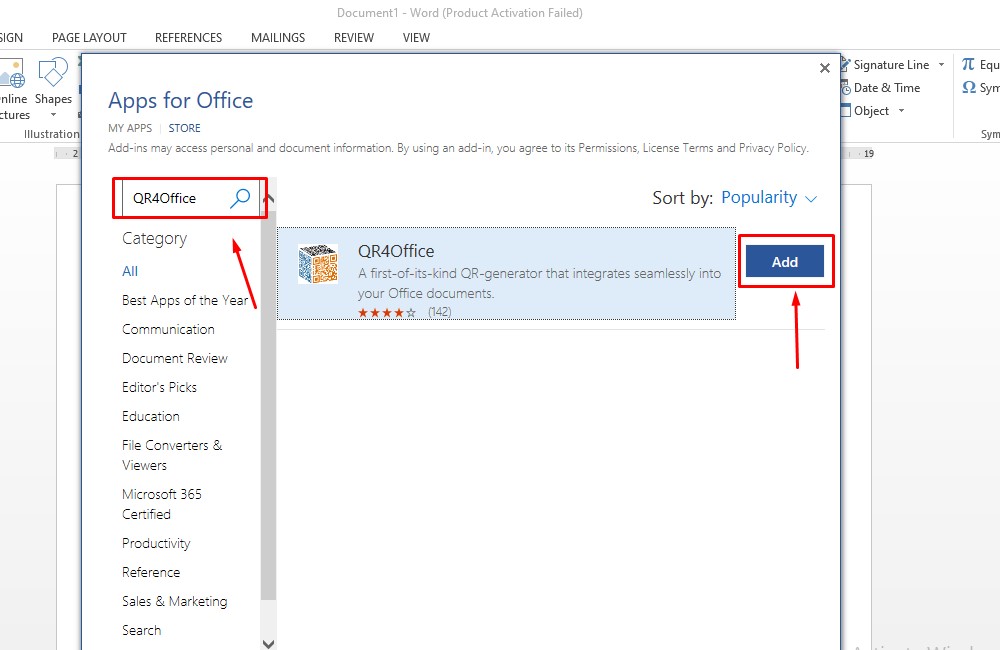1000x650 pixels.
Task: Click the star rating of QR4Office
Action: pos(390,311)
